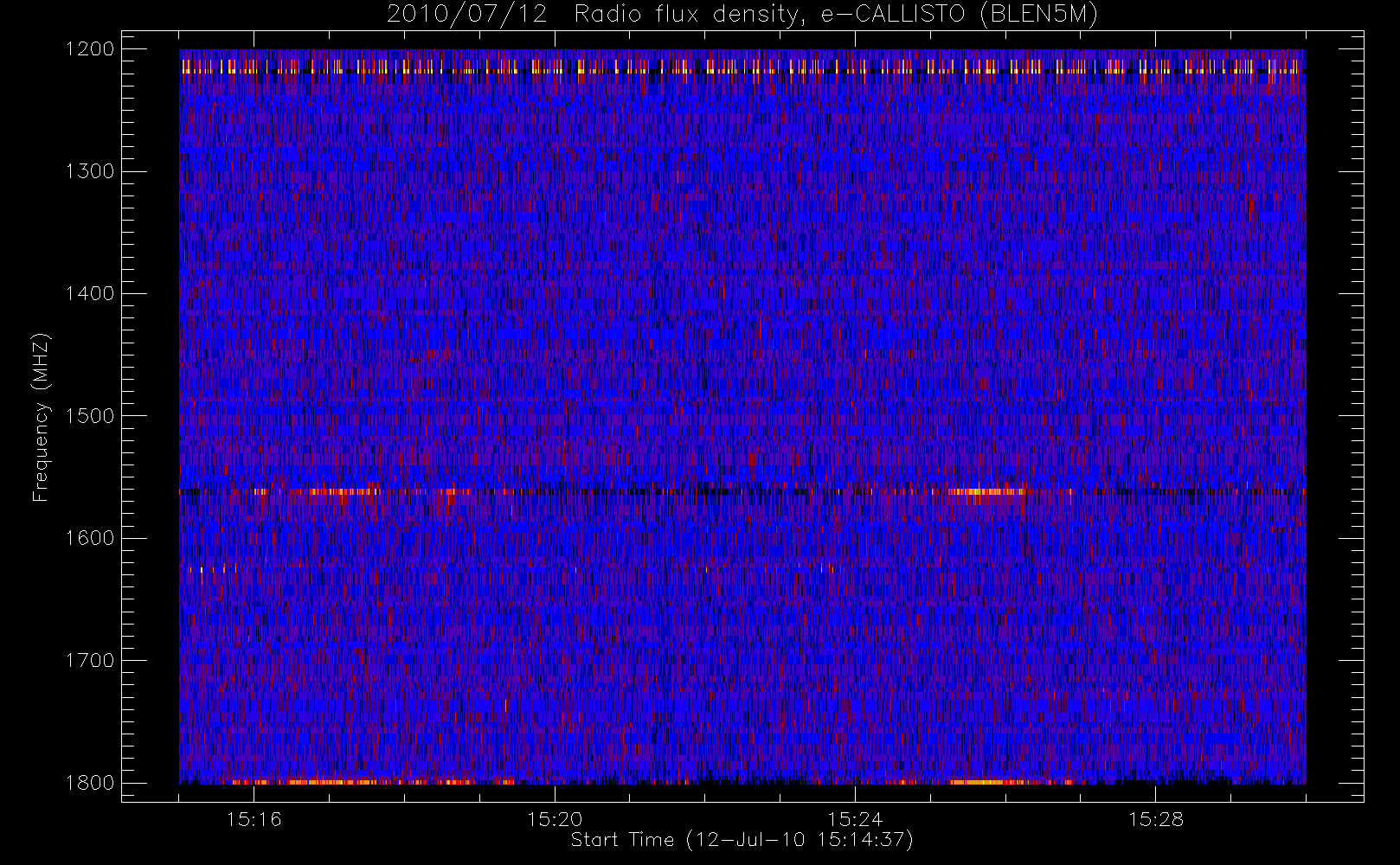Select the 1700 frequency tick label
The image size is (1400, 865).
[90, 660]
